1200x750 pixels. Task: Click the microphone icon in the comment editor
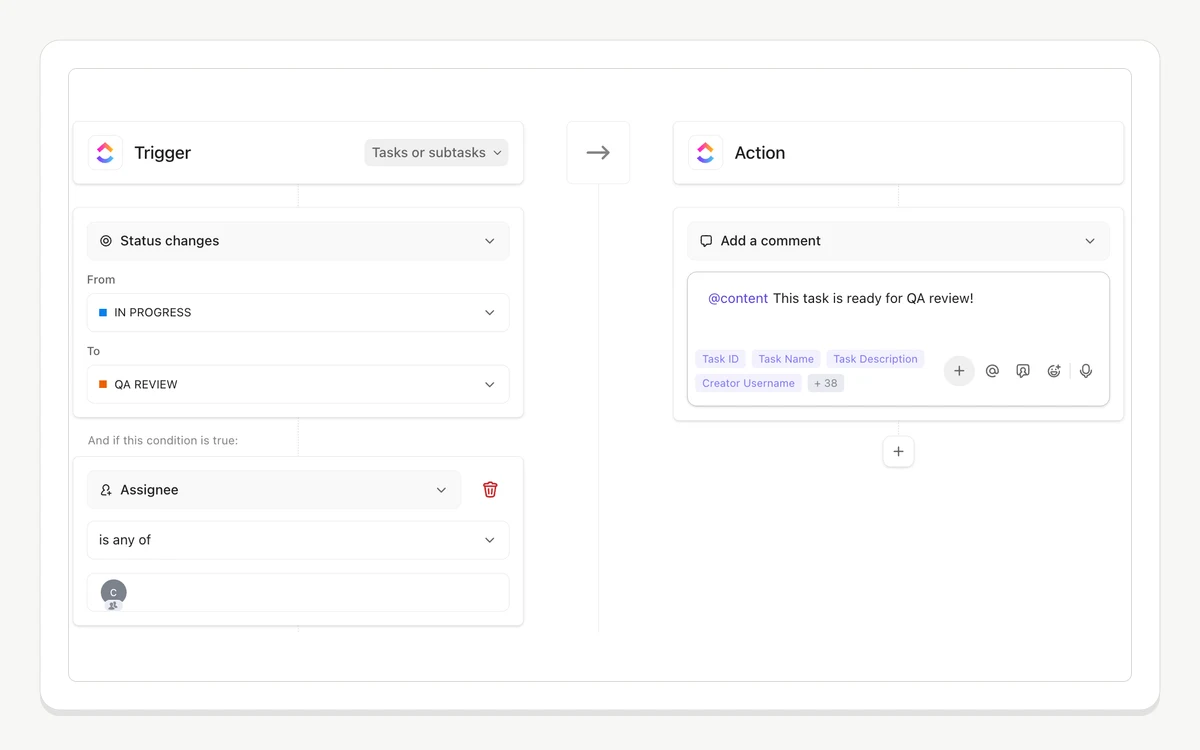(1086, 371)
